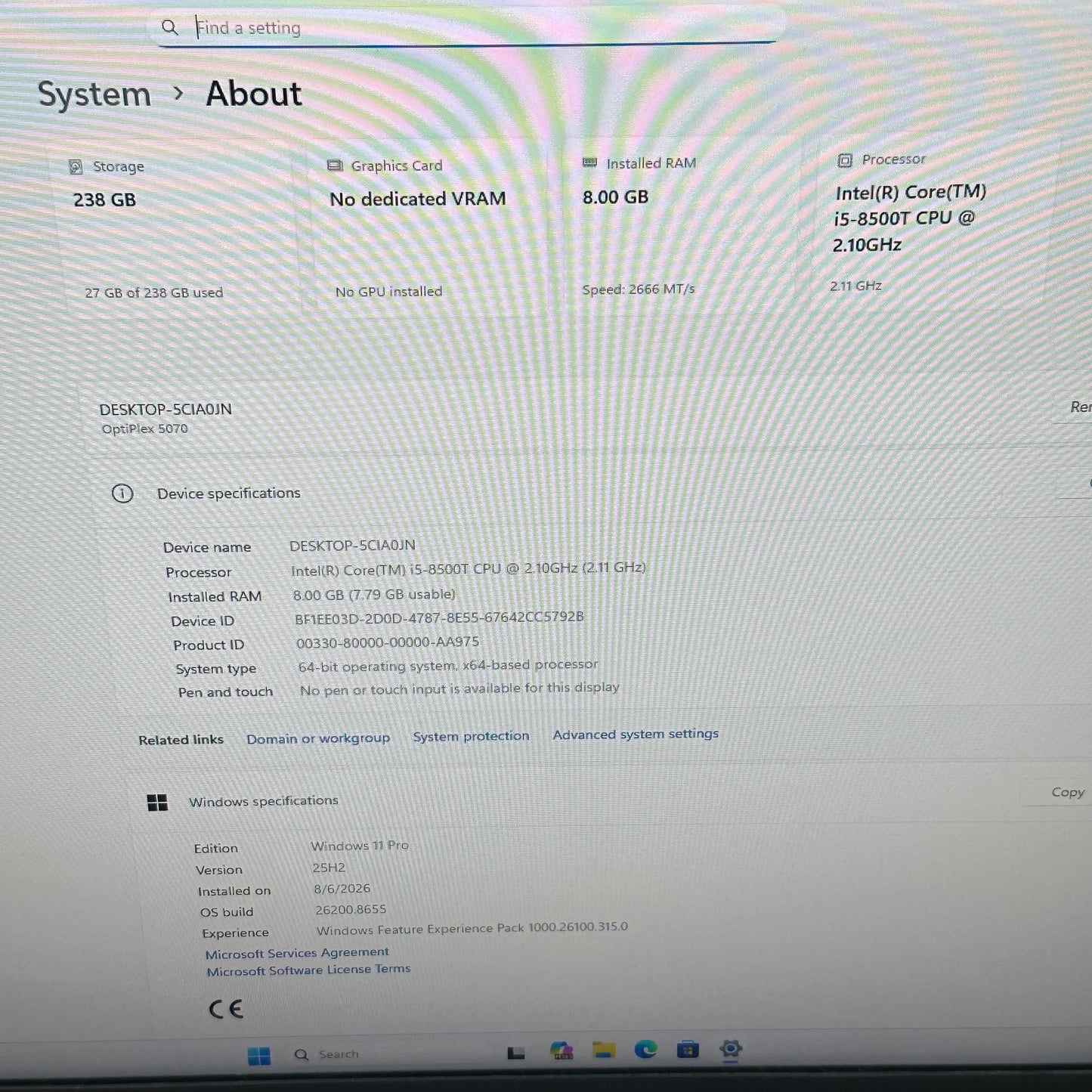Screen dimensions: 1092x1092
Task: Collapse the Windows specifications section
Action: click(x=605, y=798)
